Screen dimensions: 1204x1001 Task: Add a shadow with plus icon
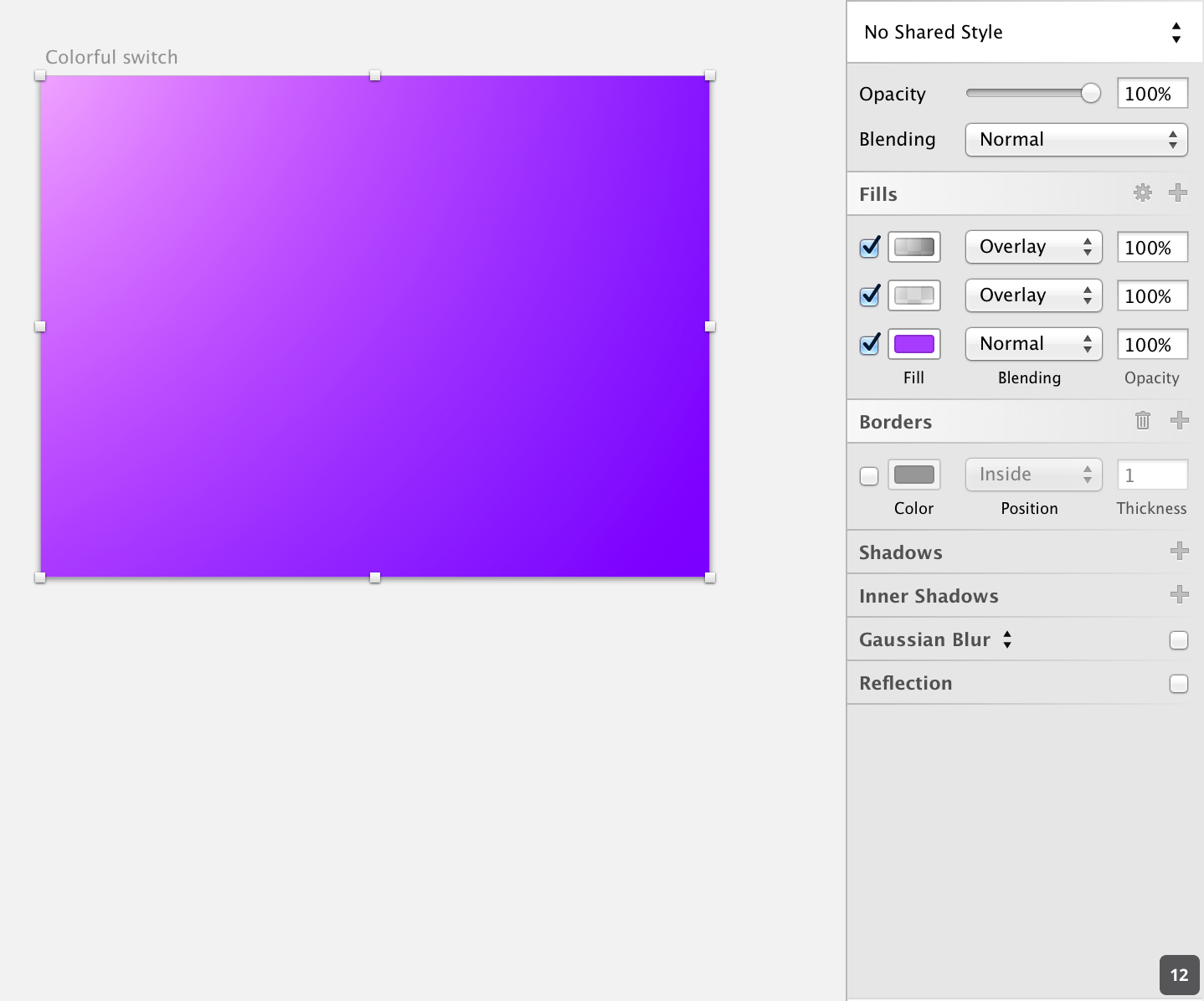[1179, 551]
